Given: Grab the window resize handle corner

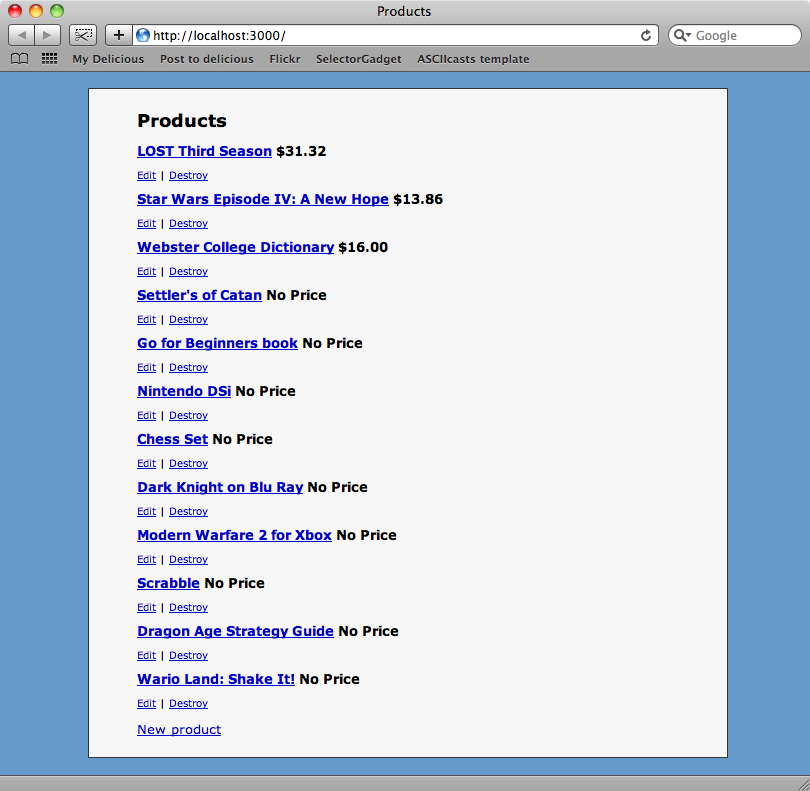Looking at the screenshot, I should (803, 784).
